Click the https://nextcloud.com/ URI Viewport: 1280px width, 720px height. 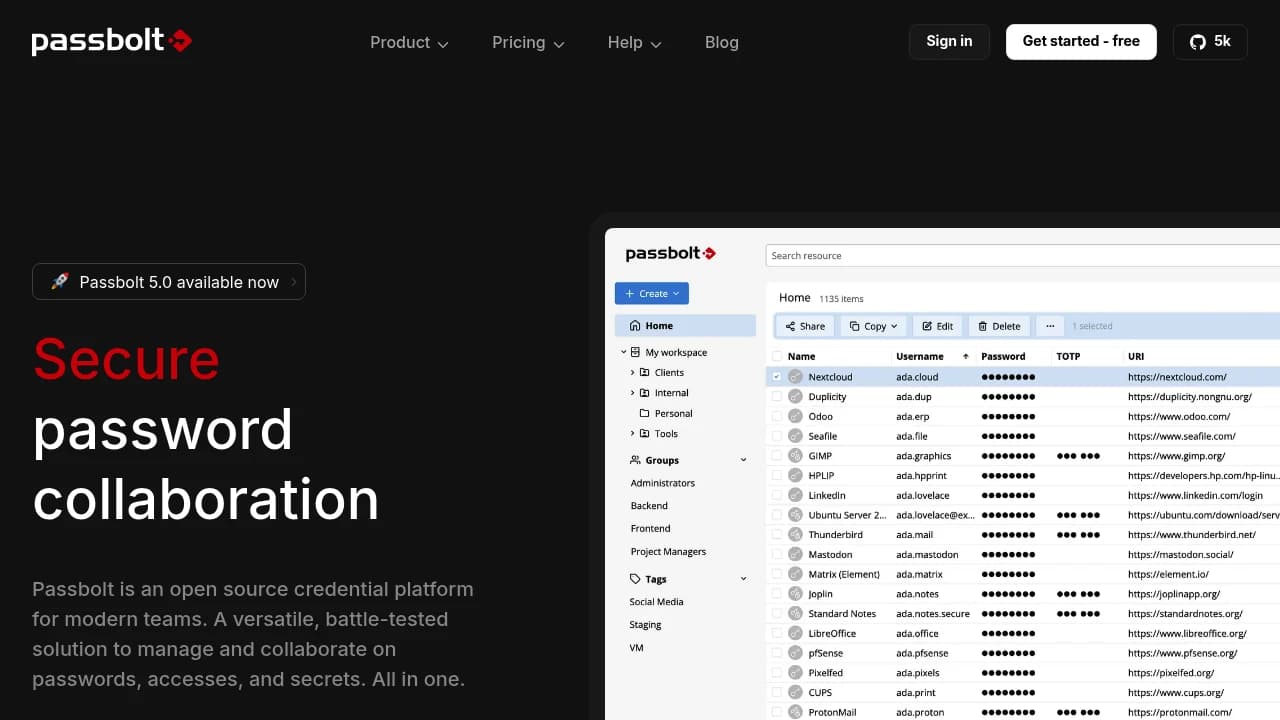[x=1177, y=377]
